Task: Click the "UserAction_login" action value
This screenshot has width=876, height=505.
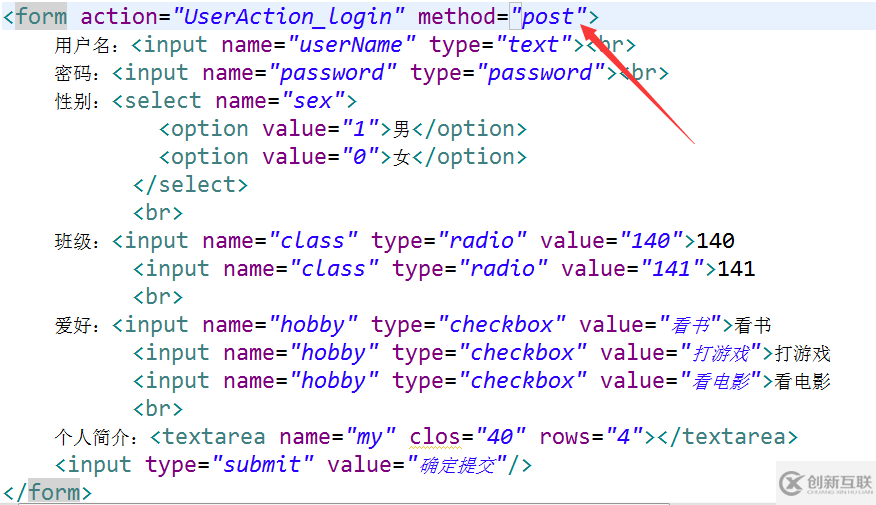Action: pyautogui.click(x=288, y=16)
